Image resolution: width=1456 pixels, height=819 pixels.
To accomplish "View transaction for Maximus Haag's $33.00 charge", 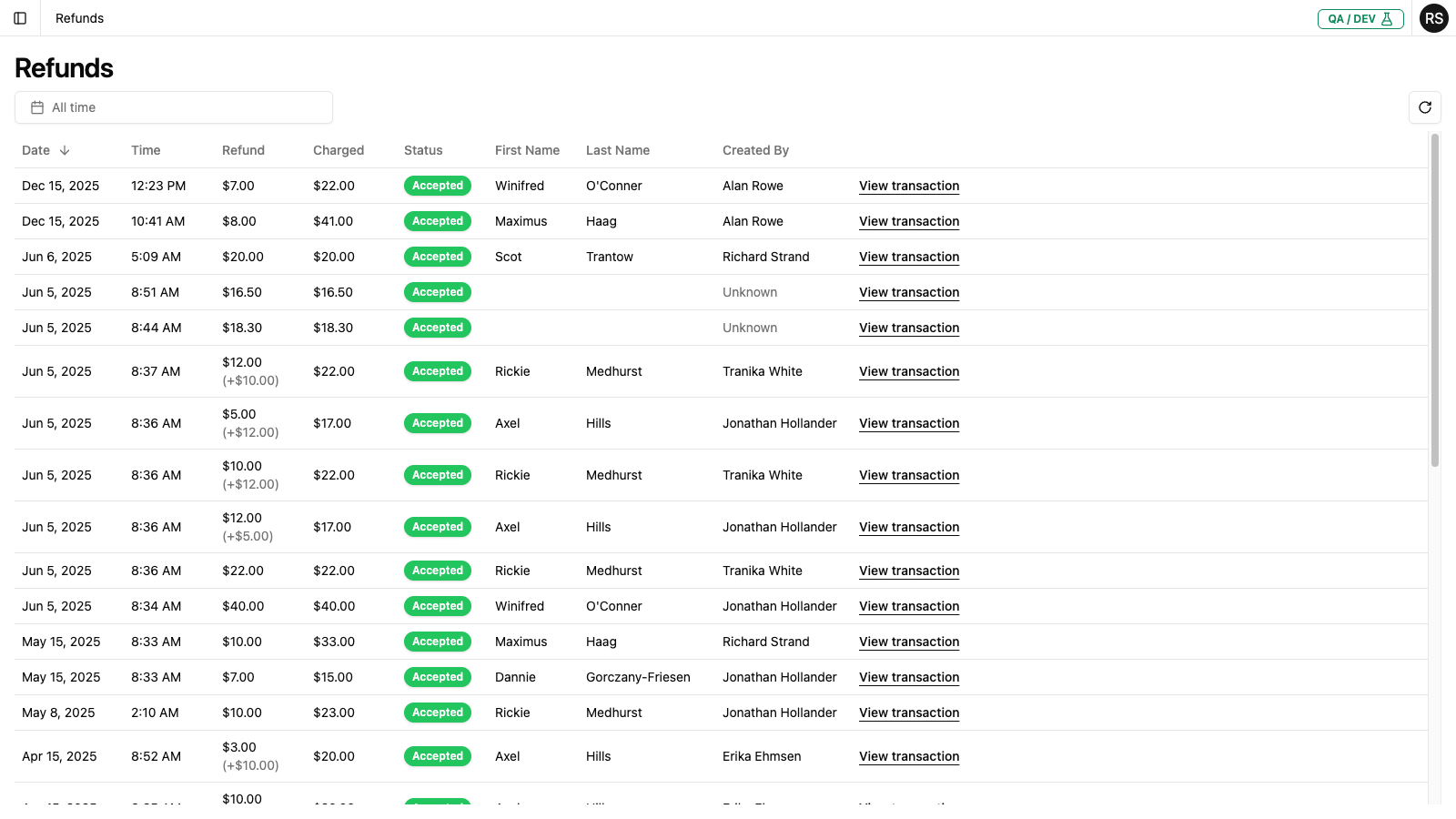I will tap(908, 642).
